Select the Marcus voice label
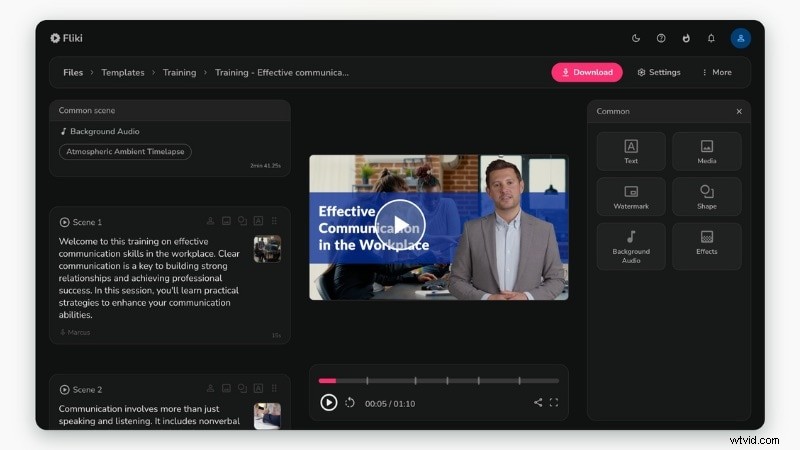800x450 pixels. click(x=75, y=332)
